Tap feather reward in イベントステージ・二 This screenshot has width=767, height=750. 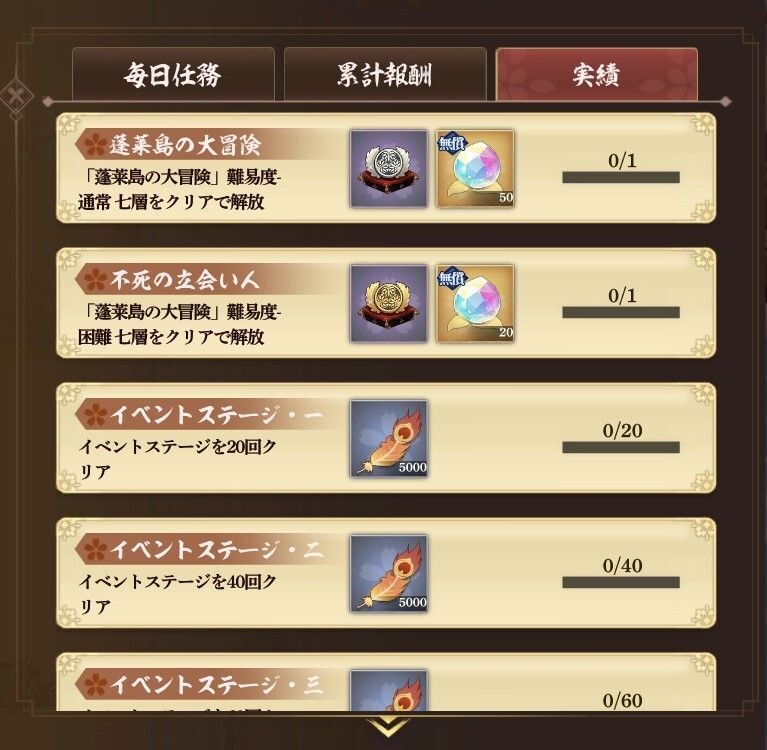(x=389, y=574)
